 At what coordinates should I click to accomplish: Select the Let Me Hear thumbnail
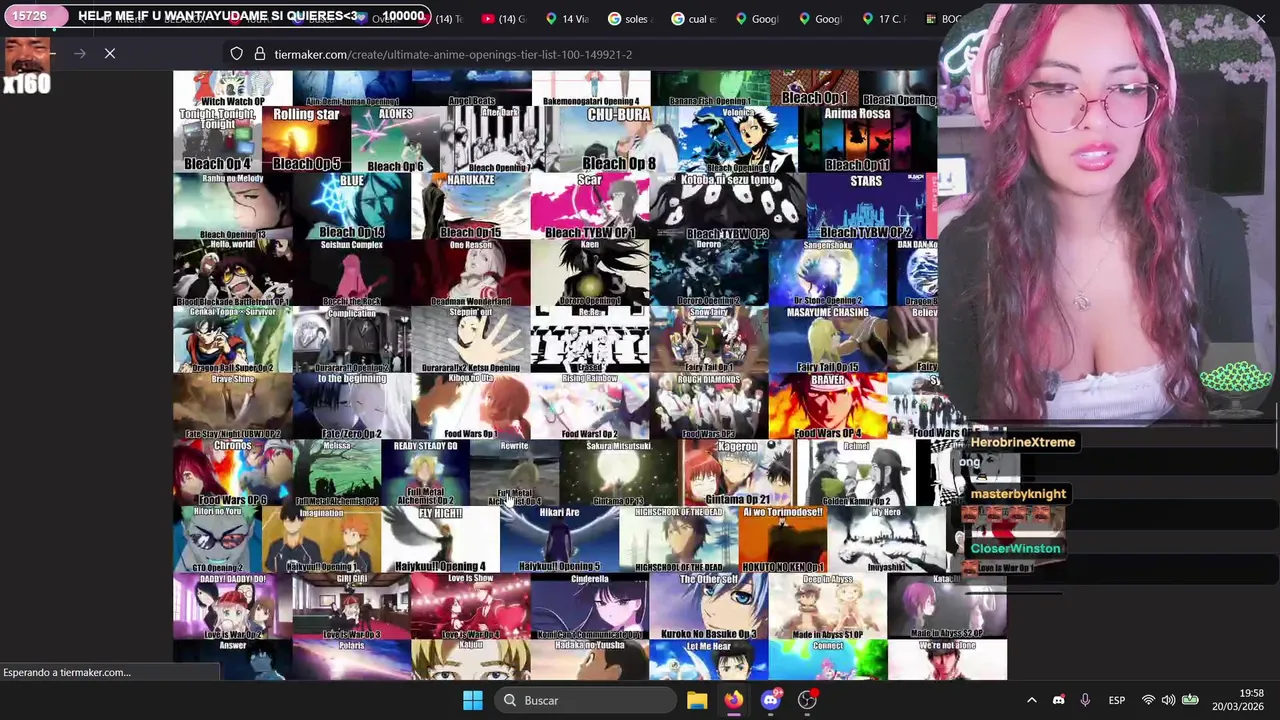[709, 660]
